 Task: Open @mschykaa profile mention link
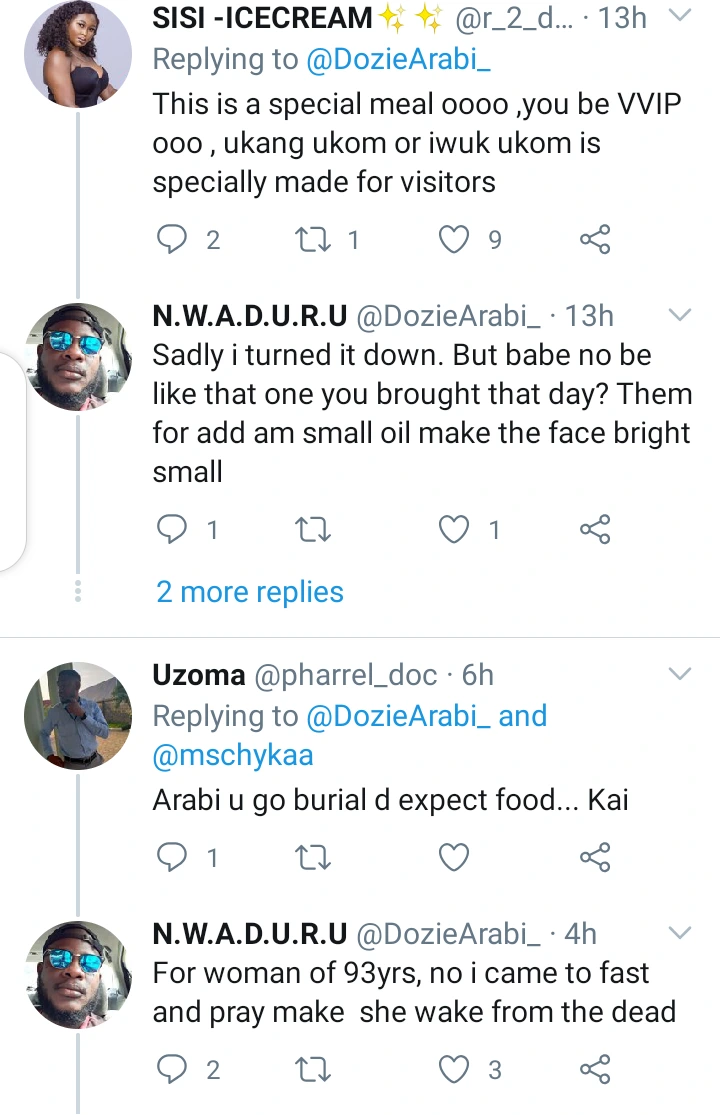[233, 755]
